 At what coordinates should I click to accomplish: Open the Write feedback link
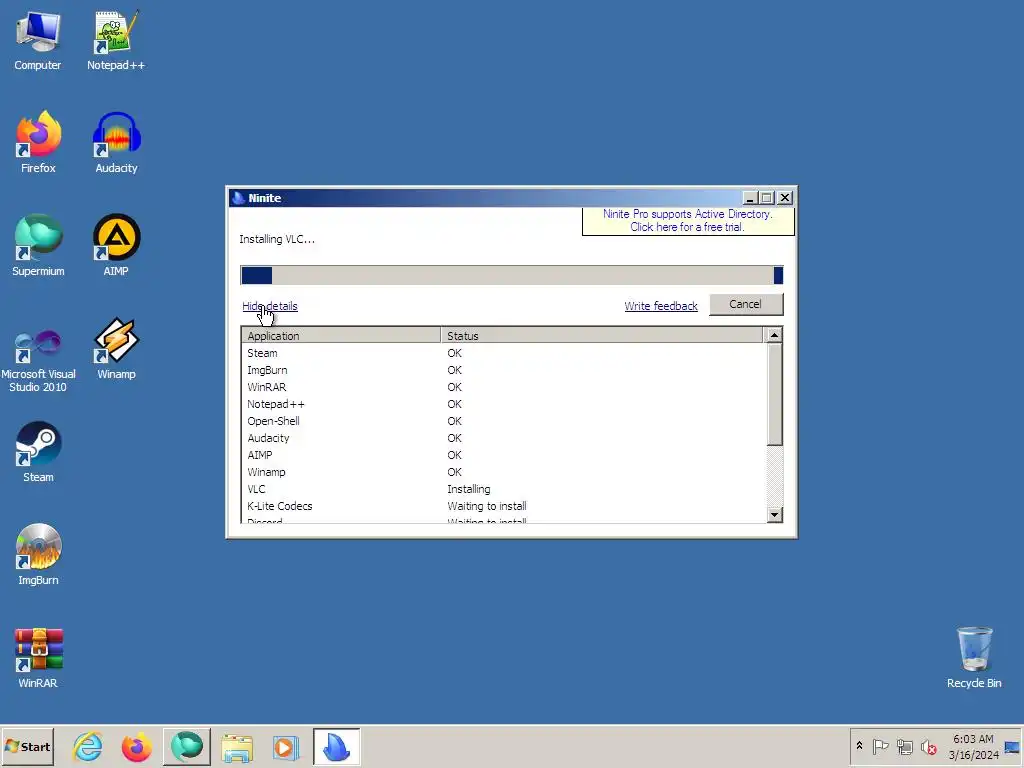tap(661, 306)
